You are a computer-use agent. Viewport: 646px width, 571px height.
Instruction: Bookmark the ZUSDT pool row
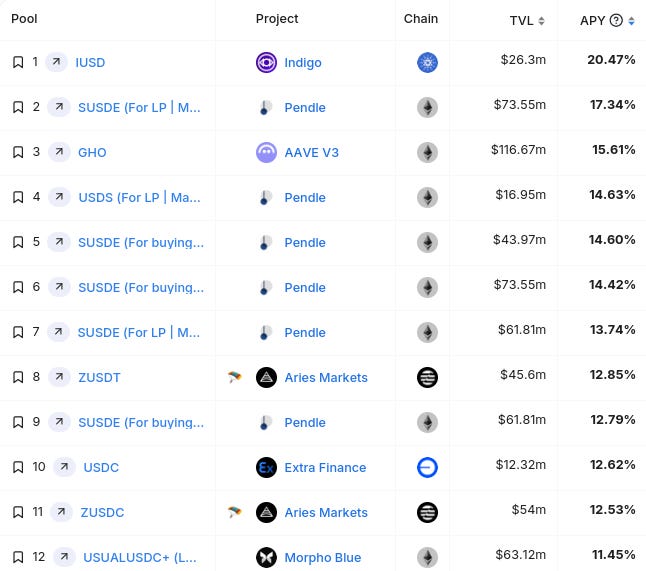(18, 377)
